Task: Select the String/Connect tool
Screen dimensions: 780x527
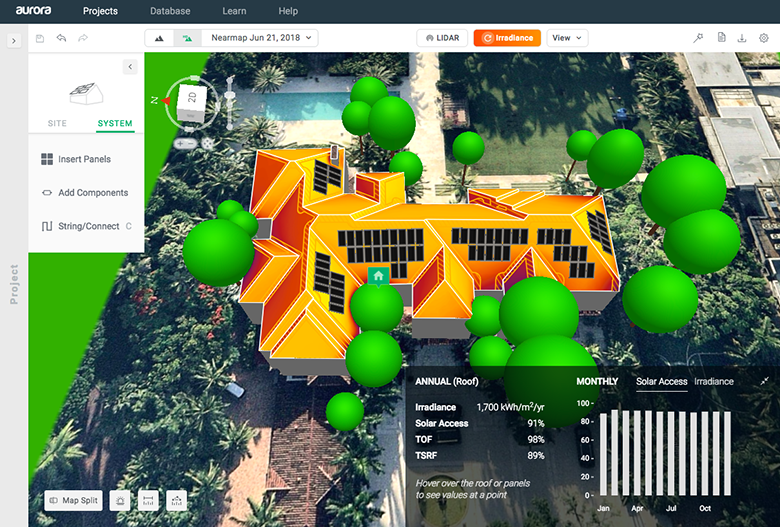Action: [86, 226]
